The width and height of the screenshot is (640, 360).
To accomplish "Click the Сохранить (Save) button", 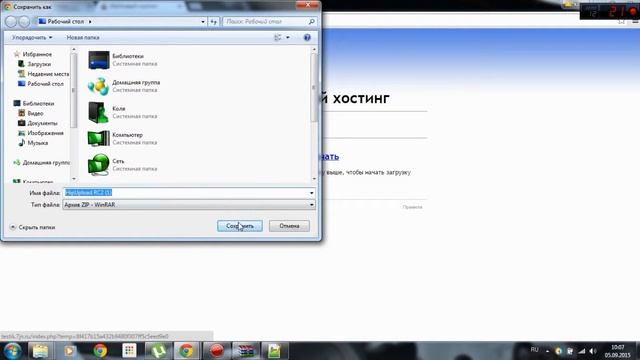I will 240,226.
